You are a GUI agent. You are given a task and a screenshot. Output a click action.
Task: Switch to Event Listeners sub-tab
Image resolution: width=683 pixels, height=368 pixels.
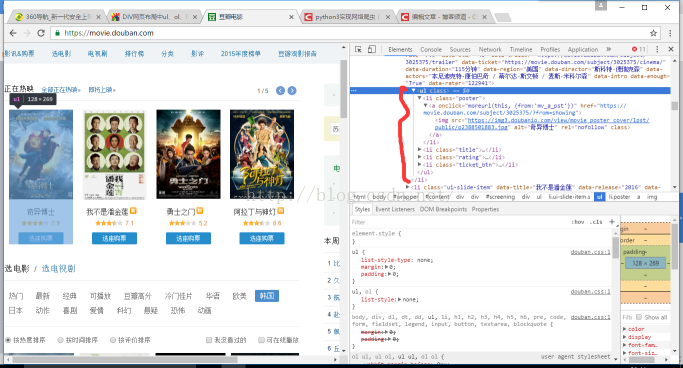(x=395, y=209)
